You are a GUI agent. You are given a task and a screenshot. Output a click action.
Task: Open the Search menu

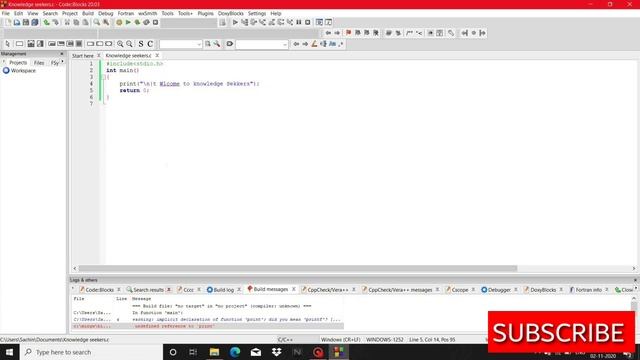coord(50,13)
